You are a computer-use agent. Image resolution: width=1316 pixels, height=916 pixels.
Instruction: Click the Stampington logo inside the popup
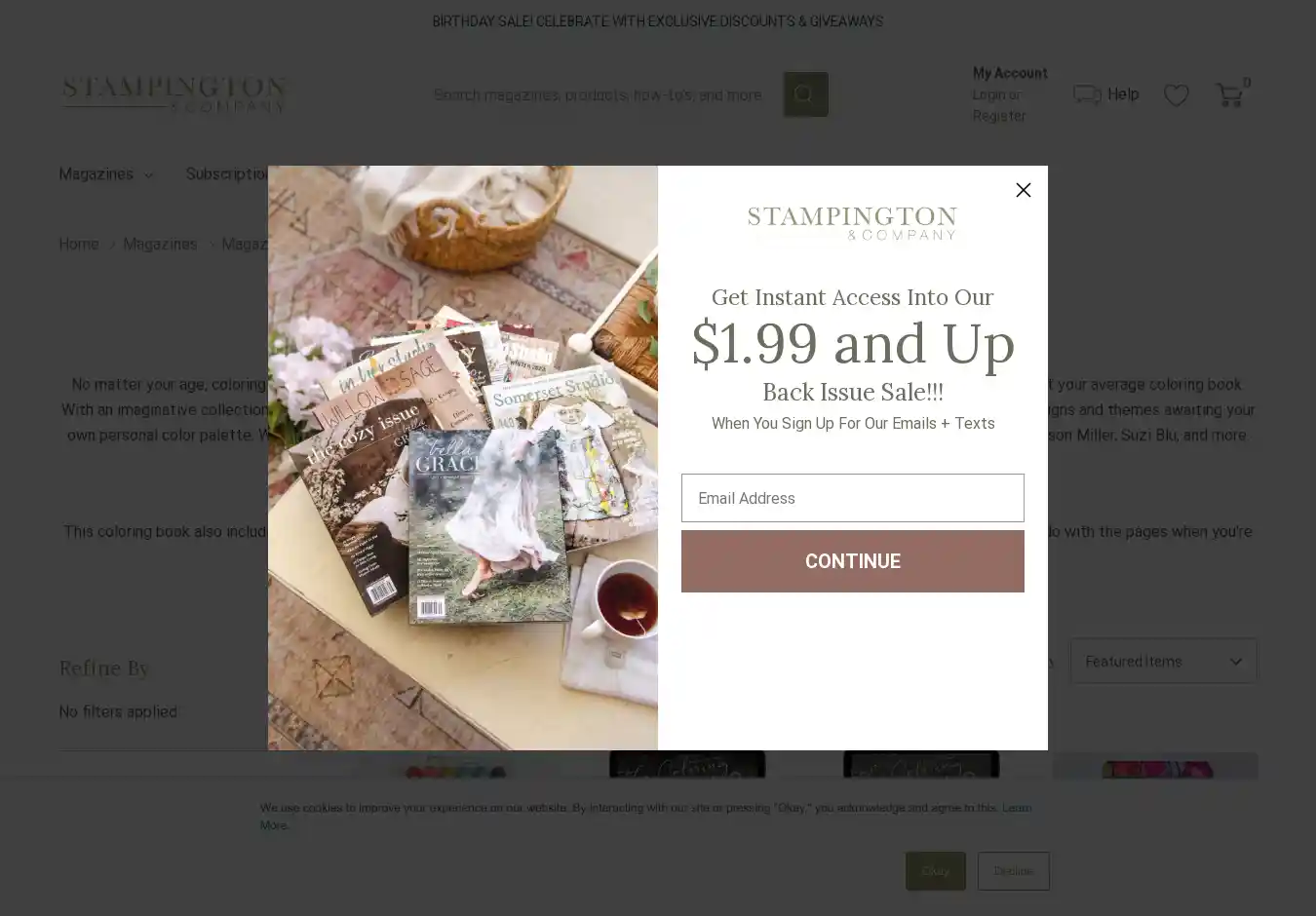pos(852,223)
